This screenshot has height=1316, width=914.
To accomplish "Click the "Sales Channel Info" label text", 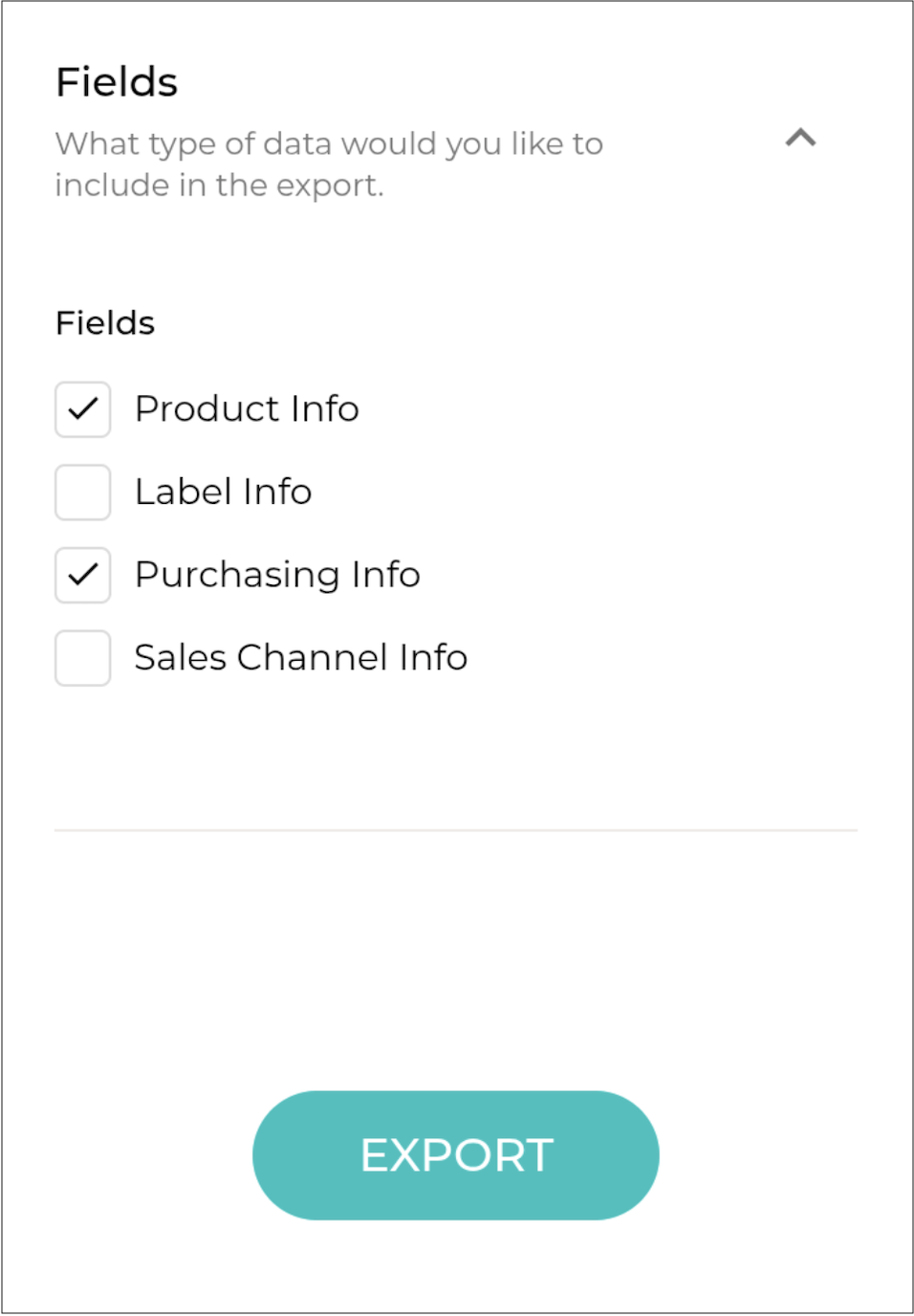I will coord(300,658).
